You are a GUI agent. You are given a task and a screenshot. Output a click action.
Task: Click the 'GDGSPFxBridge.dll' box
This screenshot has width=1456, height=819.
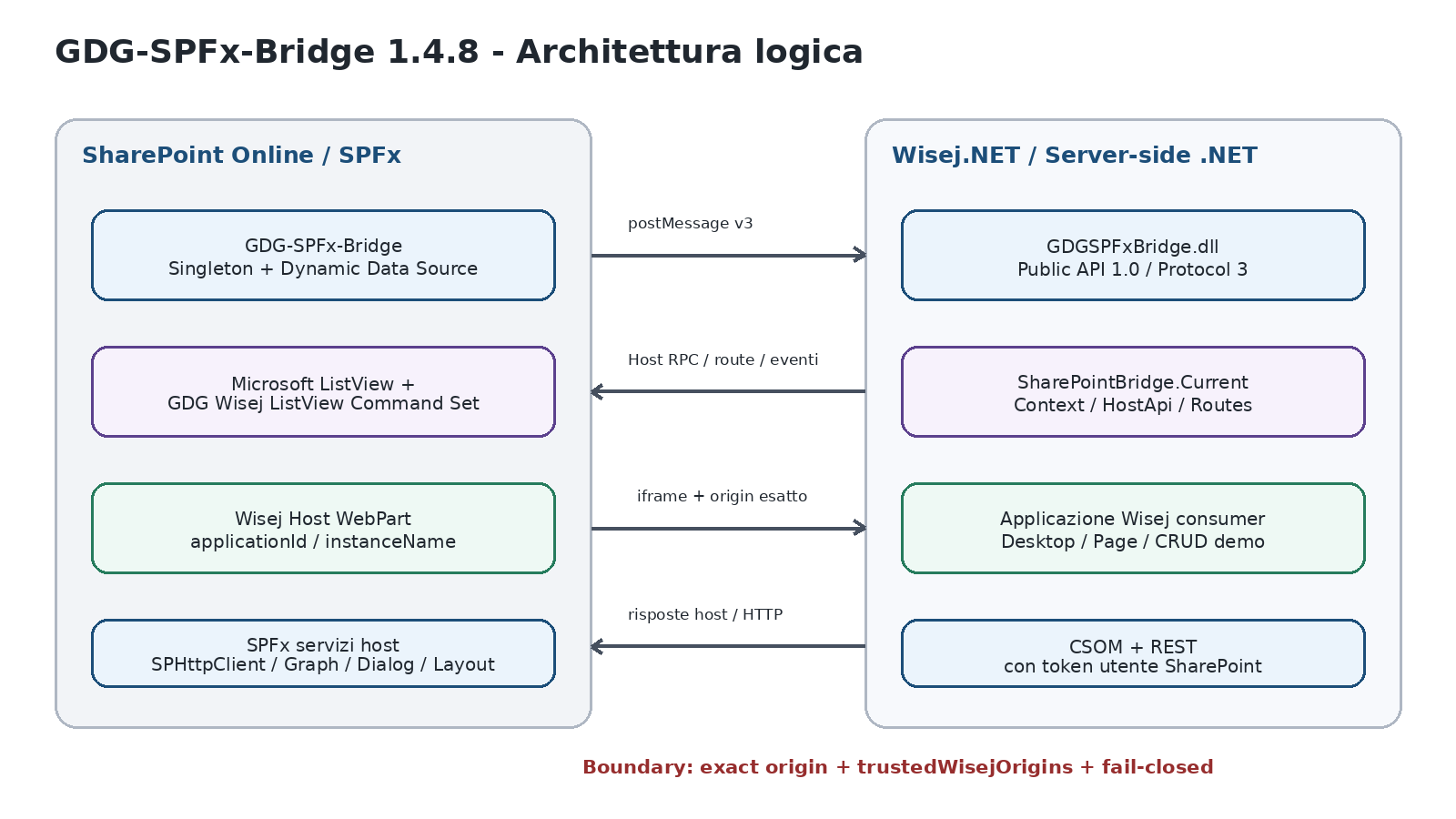1133,256
